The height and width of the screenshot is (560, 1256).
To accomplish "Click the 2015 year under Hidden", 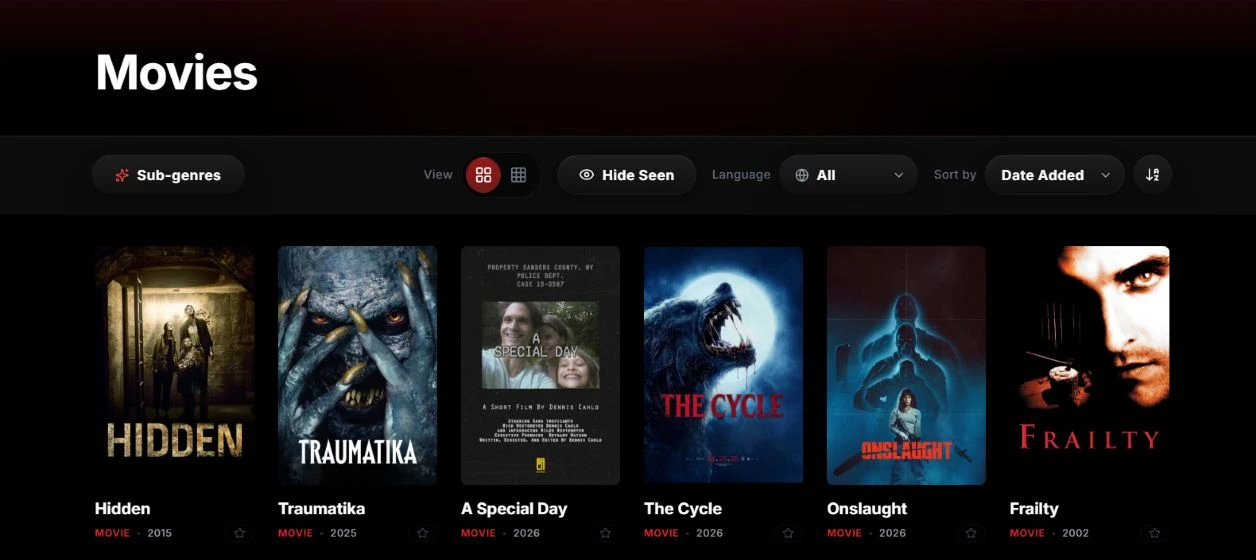I will tap(160, 533).
